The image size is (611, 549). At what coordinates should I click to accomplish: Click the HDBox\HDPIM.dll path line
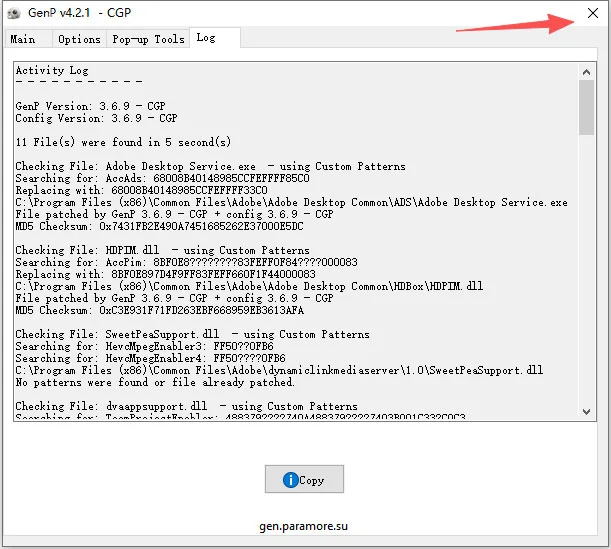[x=249, y=286]
